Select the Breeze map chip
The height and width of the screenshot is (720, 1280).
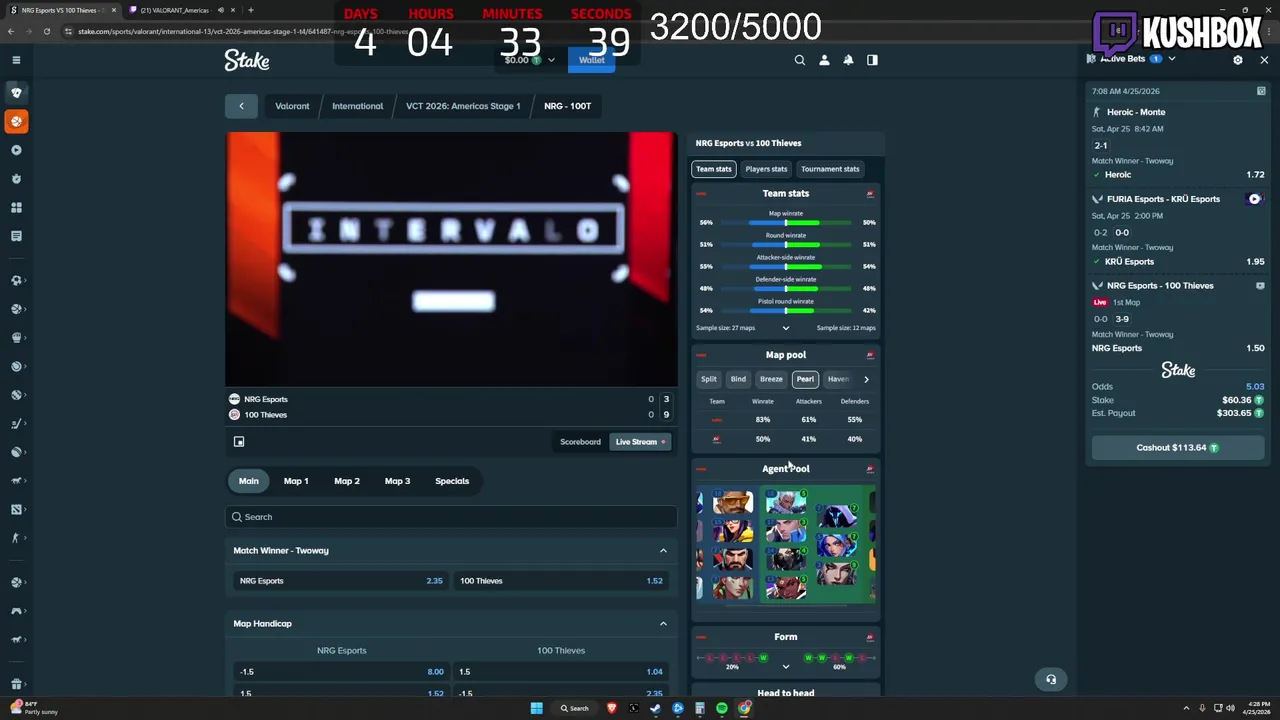771,379
